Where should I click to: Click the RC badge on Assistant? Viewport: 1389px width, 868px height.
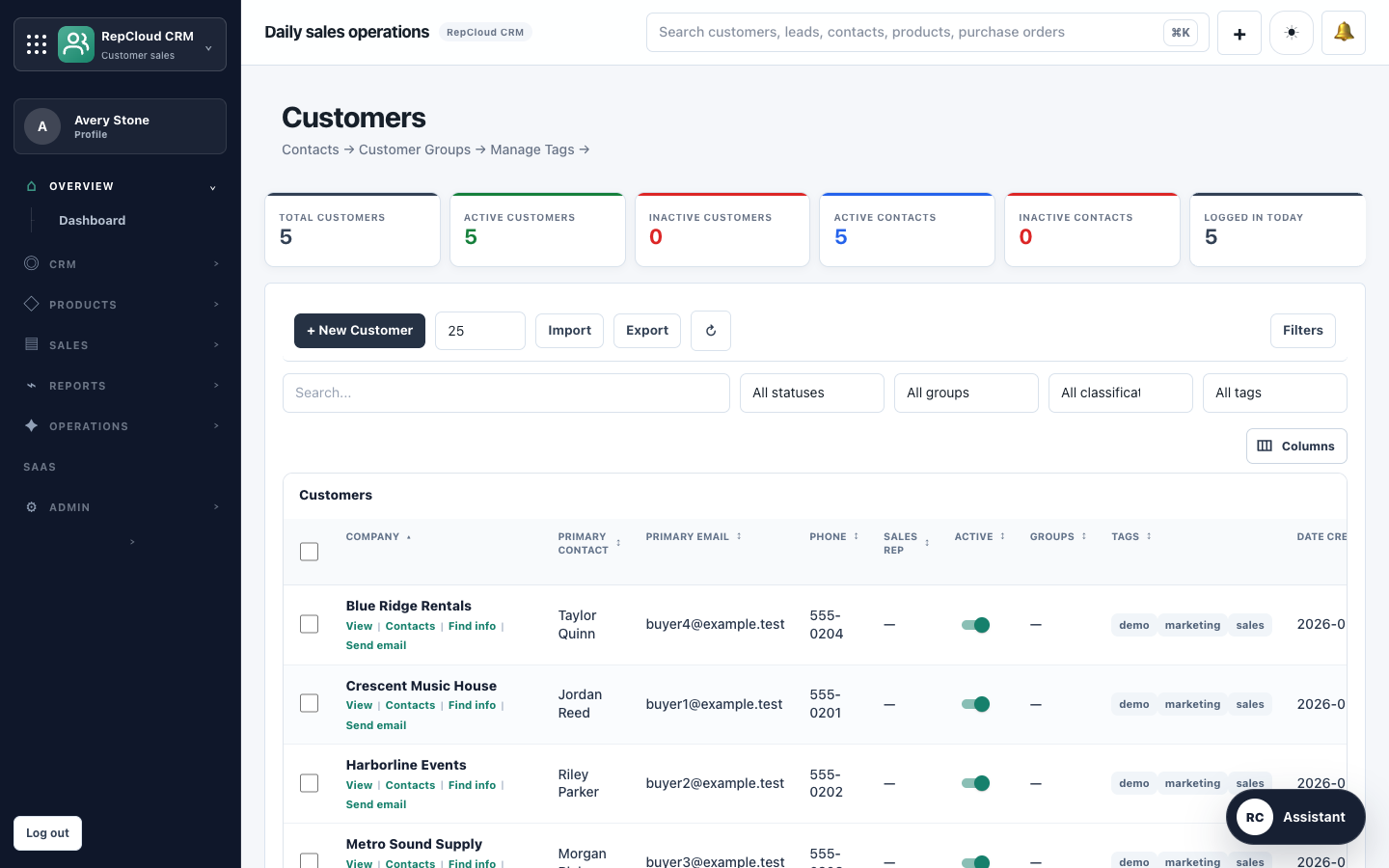tap(1255, 817)
